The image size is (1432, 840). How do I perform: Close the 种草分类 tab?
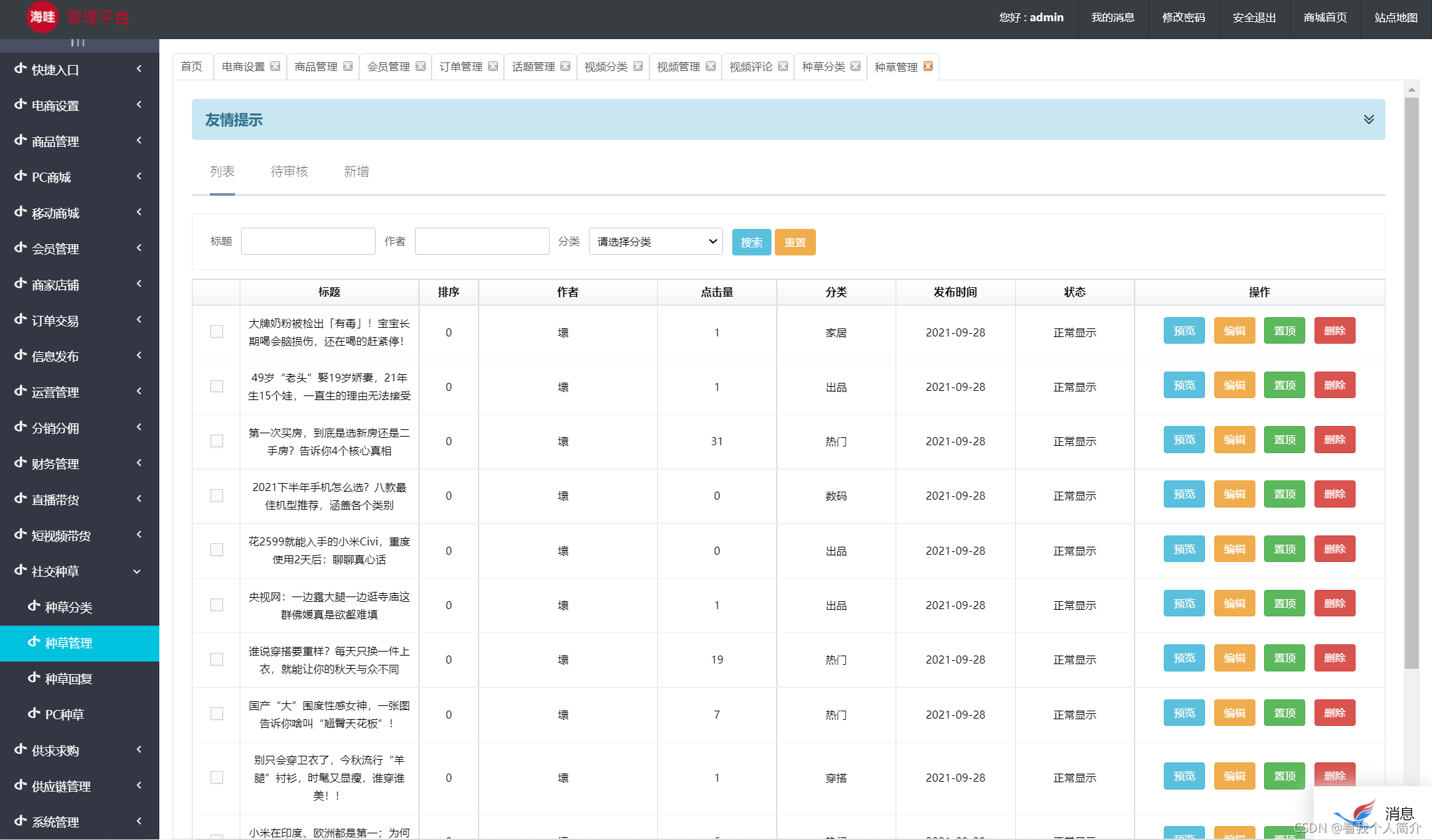(x=856, y=66)
